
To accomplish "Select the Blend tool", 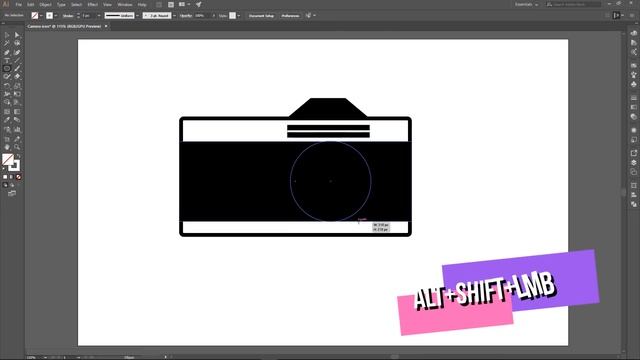I will (x=17, y=120).
